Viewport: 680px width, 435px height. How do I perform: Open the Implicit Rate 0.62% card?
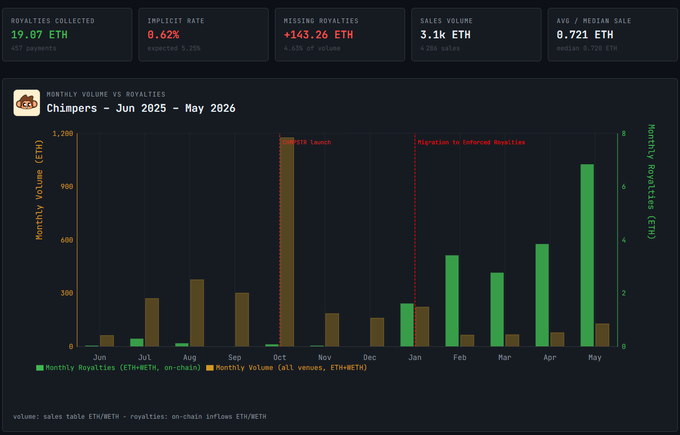[x=203, y=35]
